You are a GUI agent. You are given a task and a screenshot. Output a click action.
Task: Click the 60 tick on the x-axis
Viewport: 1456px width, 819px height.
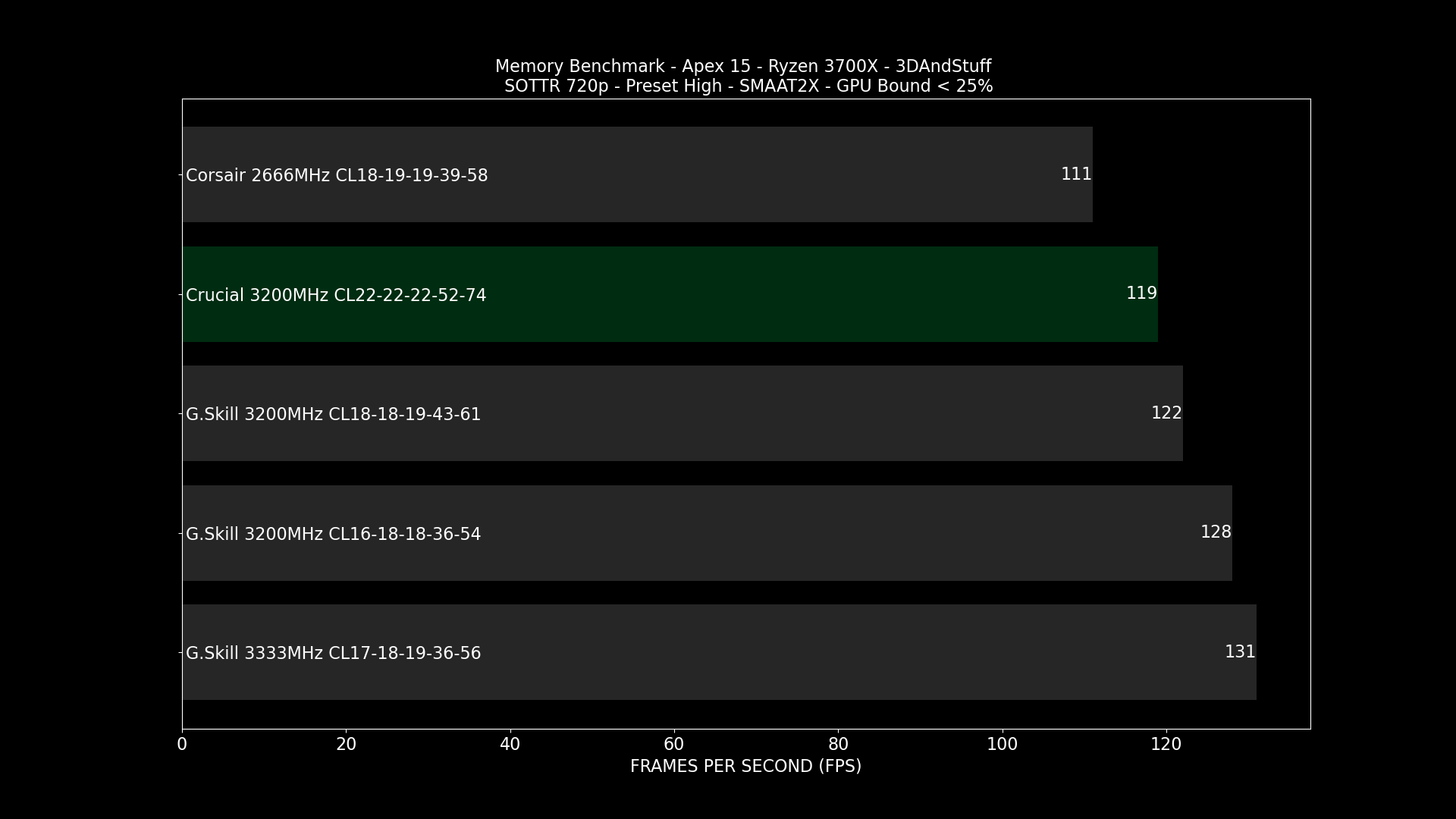(x=673, y=745)
